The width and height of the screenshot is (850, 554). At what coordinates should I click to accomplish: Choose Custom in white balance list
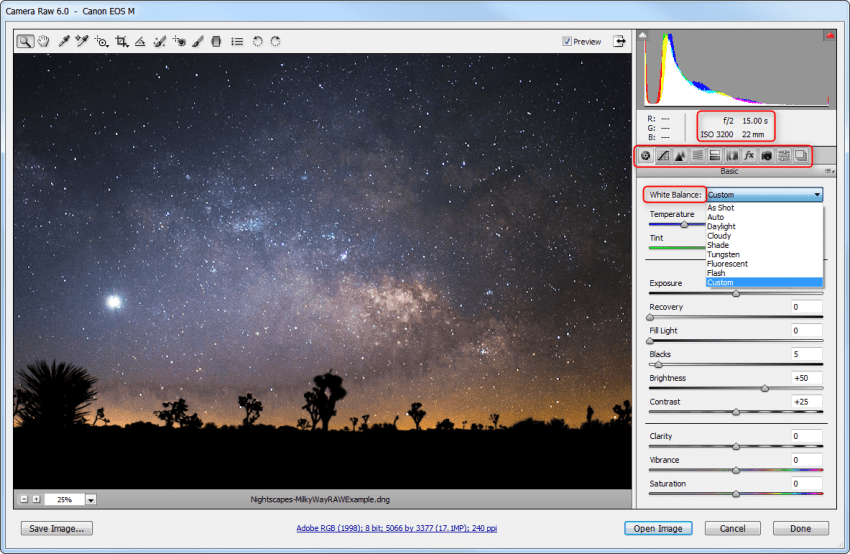click(764, 282)
